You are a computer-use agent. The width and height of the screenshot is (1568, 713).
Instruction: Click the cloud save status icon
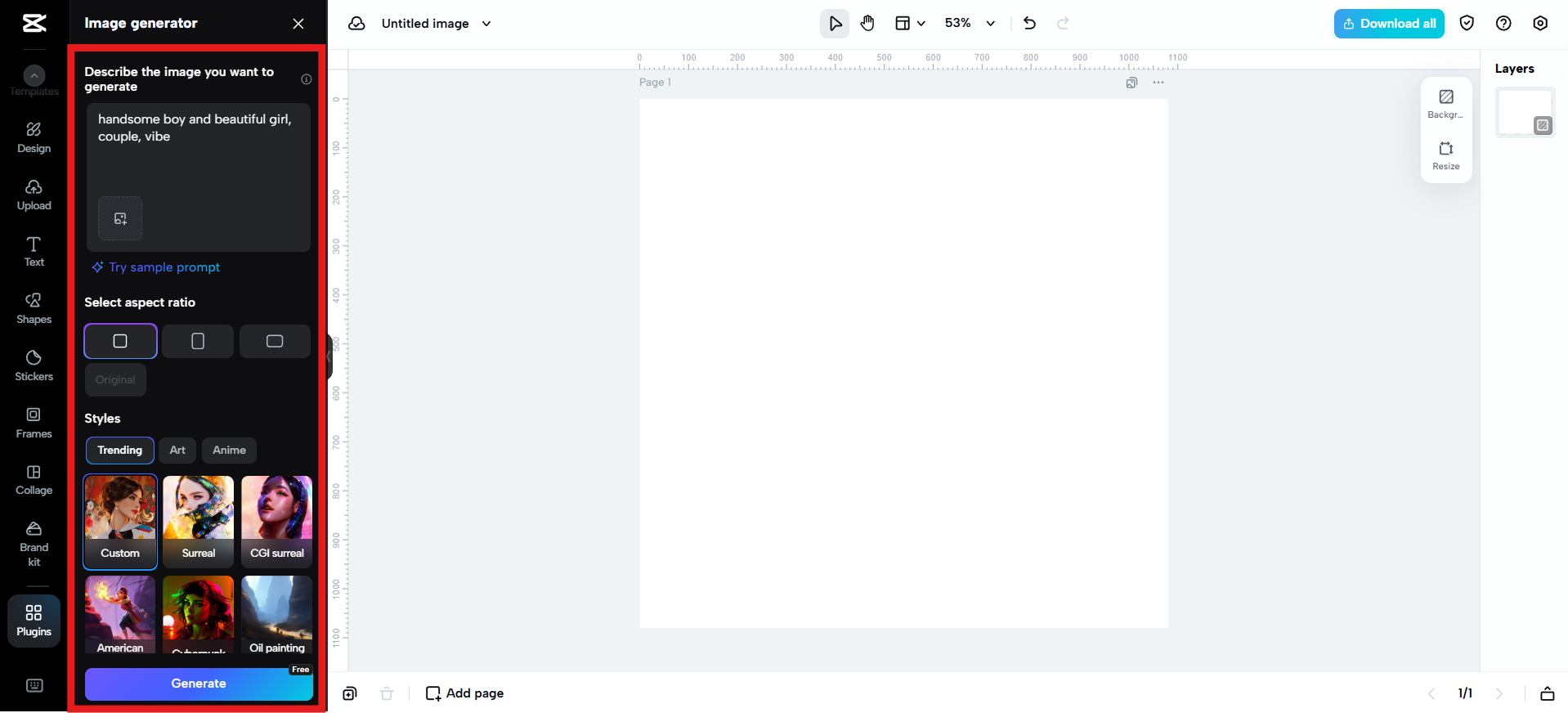[356, 24]
